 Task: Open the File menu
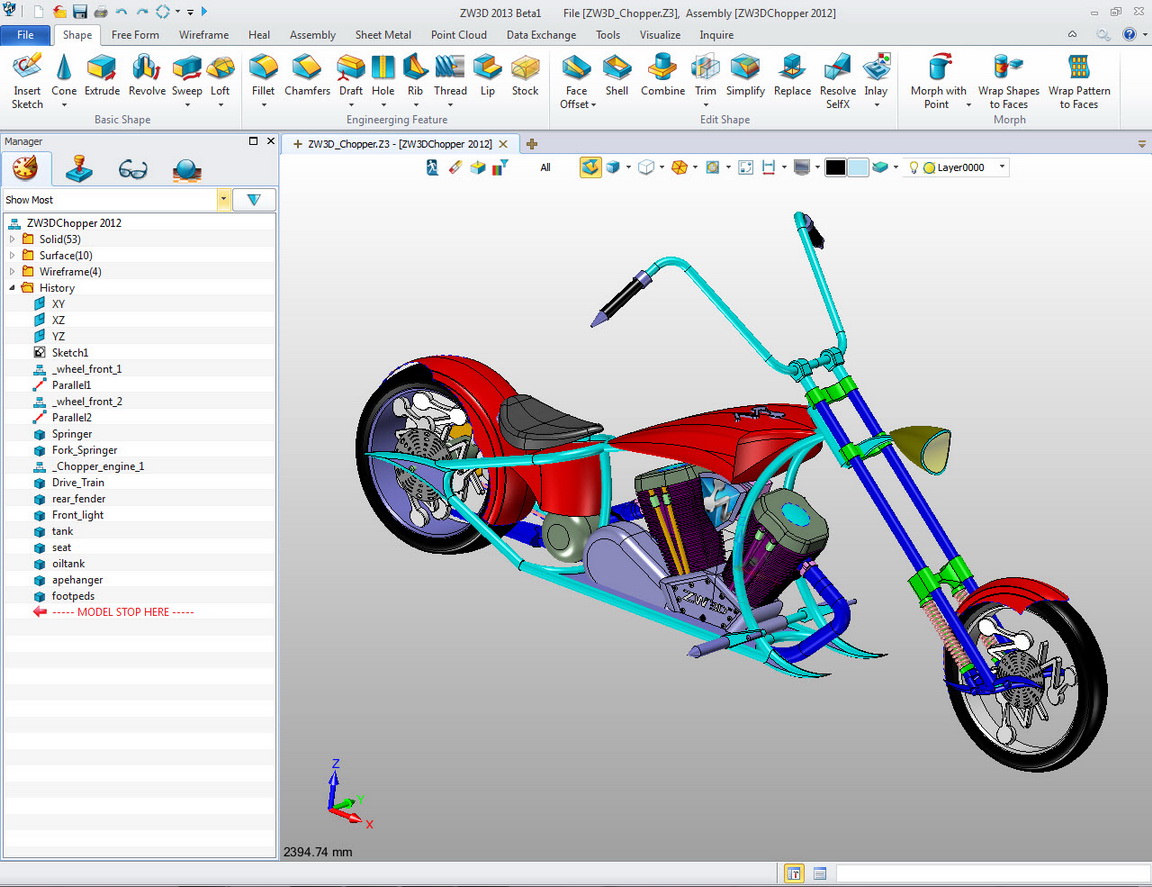25,35
